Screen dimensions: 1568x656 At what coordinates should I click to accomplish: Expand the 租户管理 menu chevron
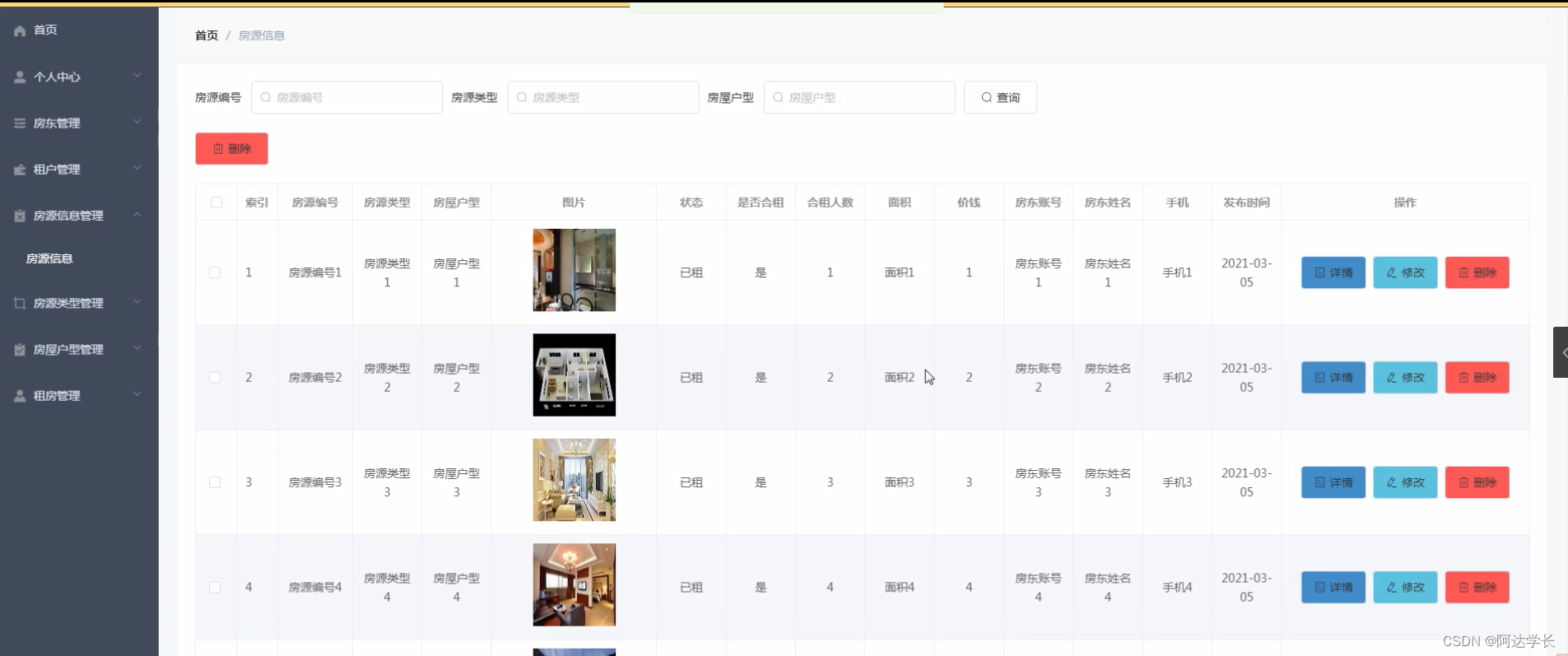pyautogui.click(x=137, y=168)
